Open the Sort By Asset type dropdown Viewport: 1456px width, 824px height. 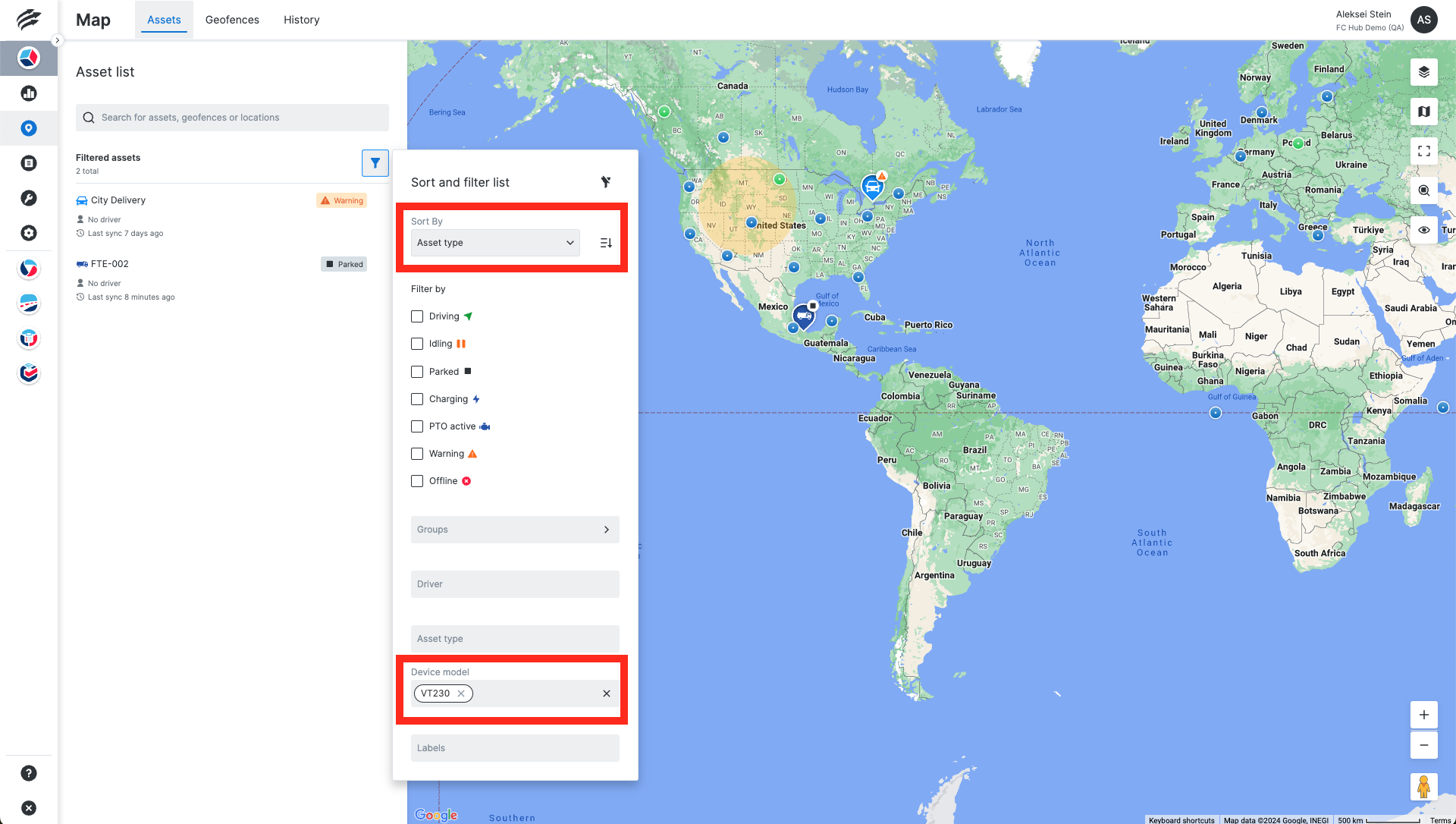pyautogui.click(x=494, y=242)
